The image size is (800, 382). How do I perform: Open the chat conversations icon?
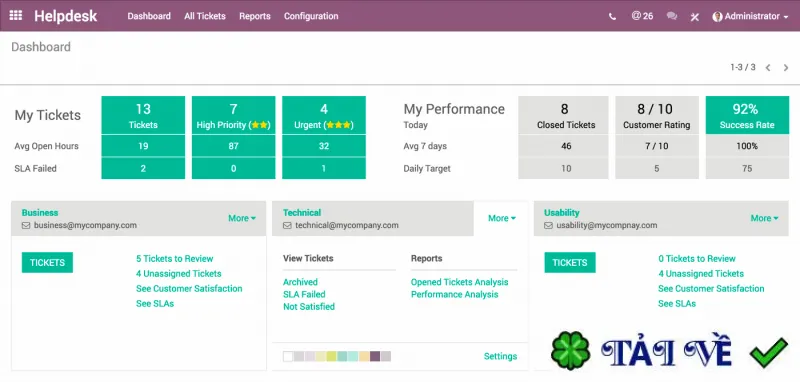pos(672,16)
